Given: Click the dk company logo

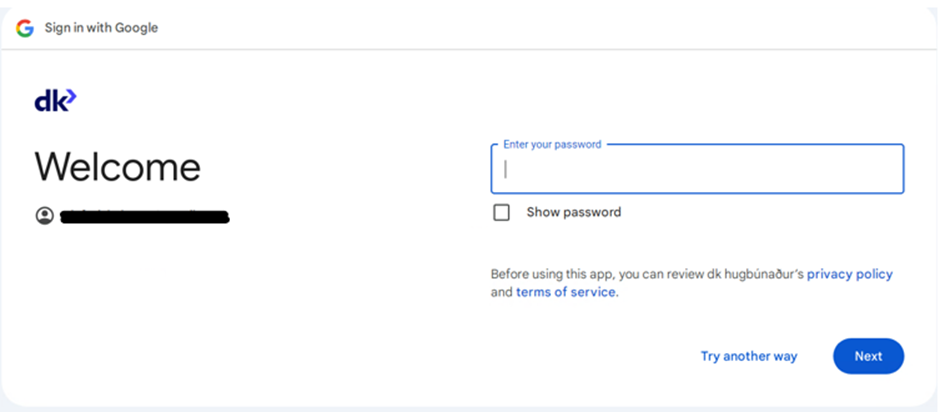Looking at the screenshot, I should (55, 100).
